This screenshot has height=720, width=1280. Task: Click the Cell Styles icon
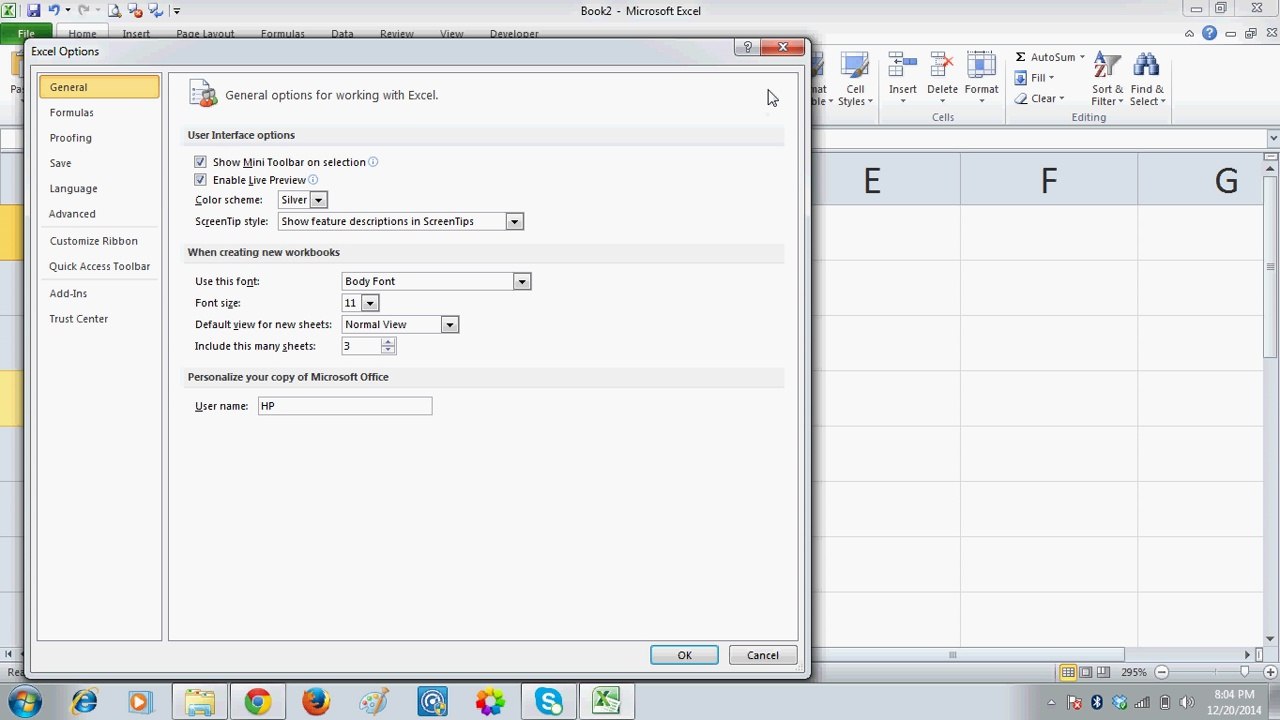pyautogui.click(x=854, y=66)
